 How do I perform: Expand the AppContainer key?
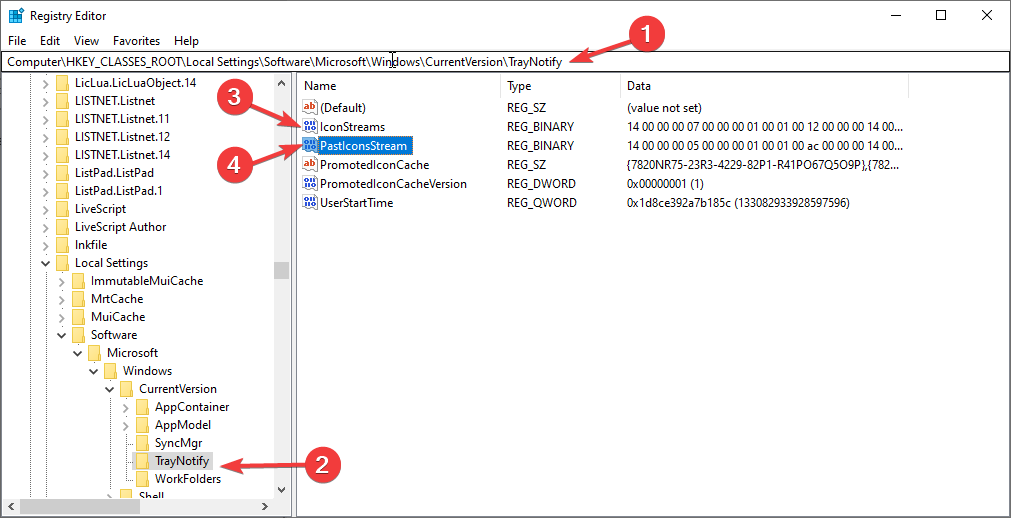[125, 407]
